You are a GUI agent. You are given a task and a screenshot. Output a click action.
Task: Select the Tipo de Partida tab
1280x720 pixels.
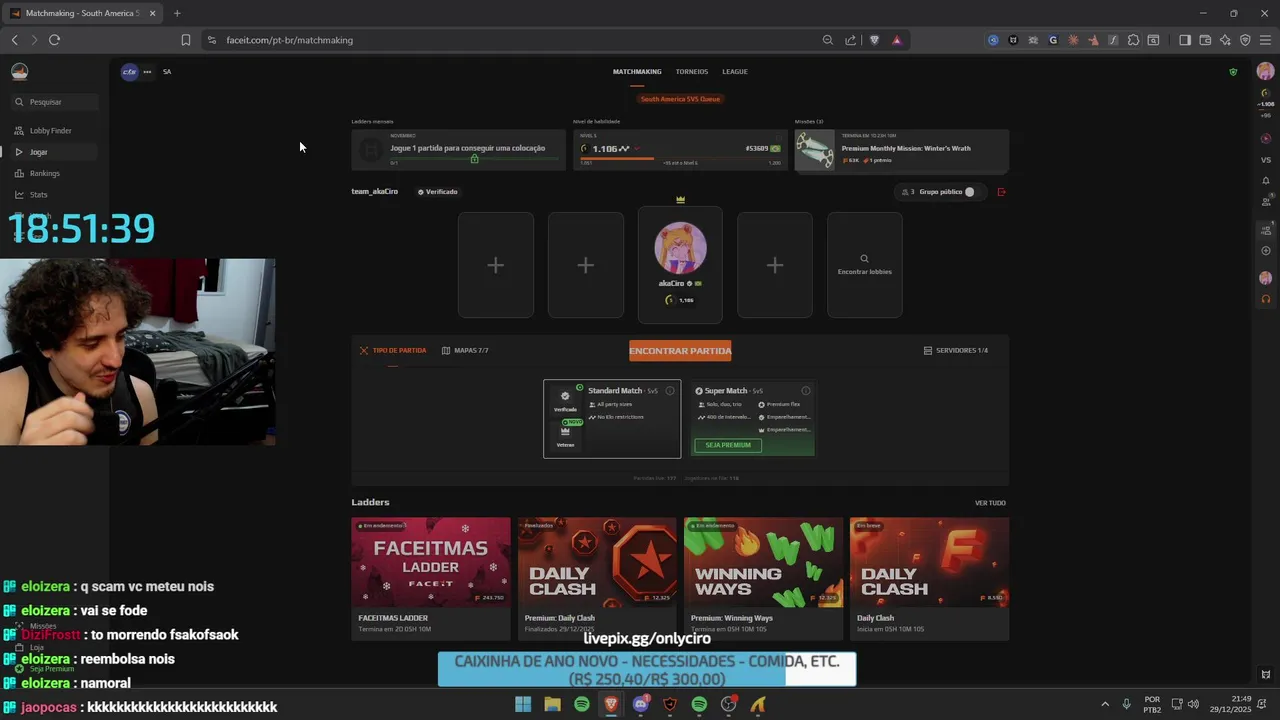393,351
